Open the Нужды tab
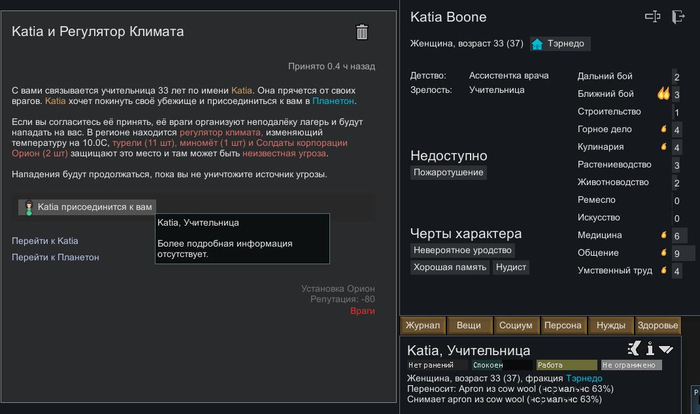Screen dimensions: 700x414 point(610,325)
